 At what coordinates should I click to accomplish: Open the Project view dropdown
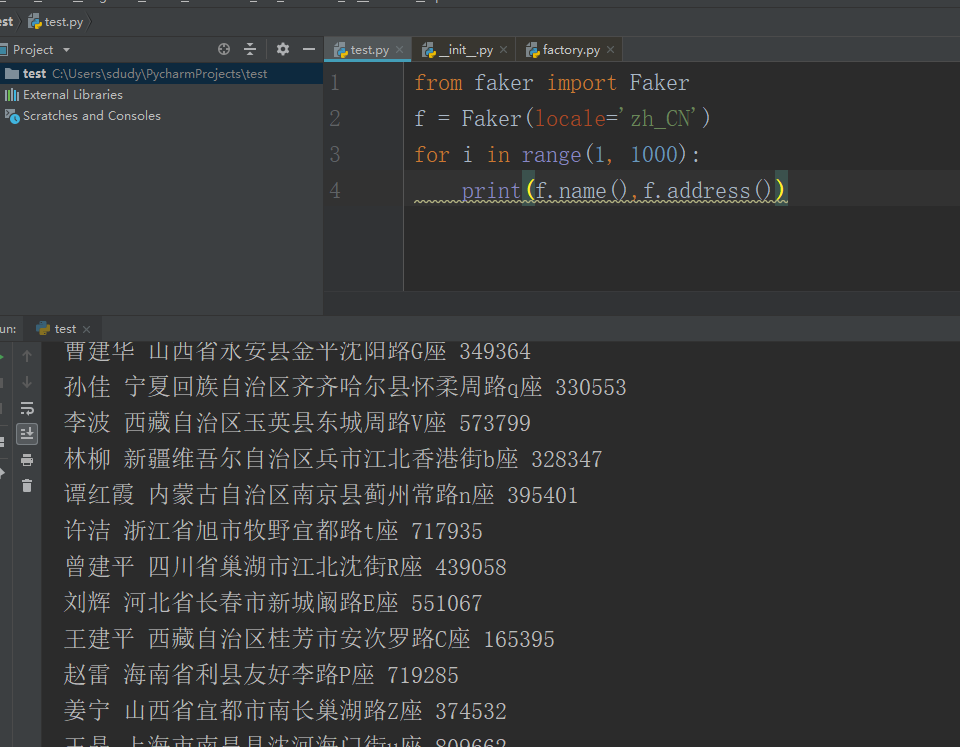coord(66,50)
